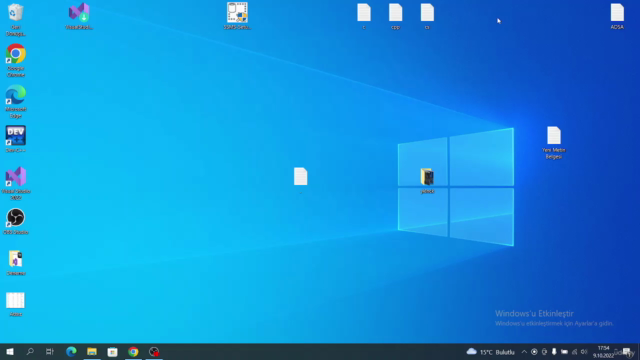Select the OBS Studio desktop shortcut
Image resolution: width=640 pixels, height=360 pixels.
pos(16,222)
